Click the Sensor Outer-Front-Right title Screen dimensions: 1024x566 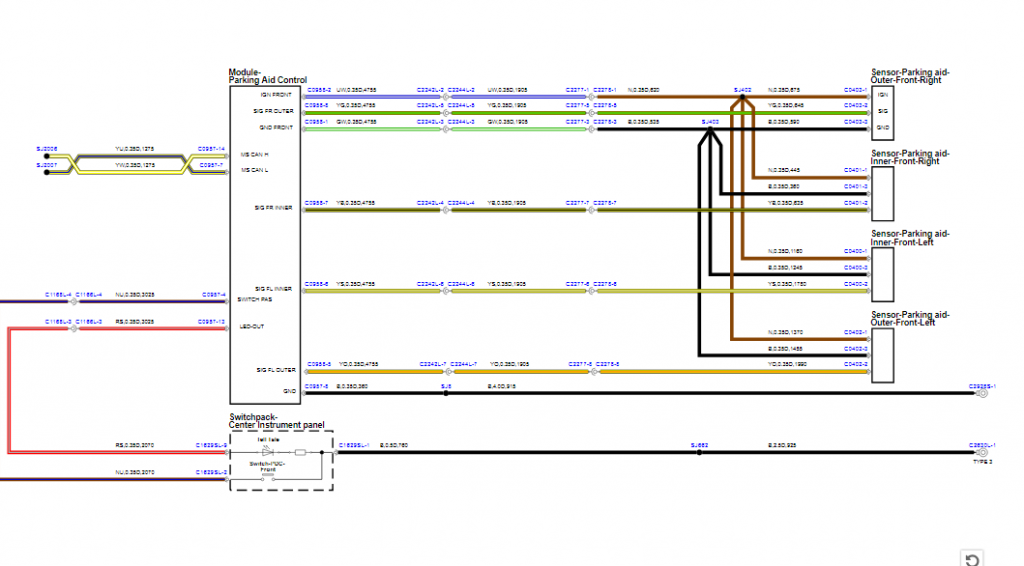click(910, 76)
